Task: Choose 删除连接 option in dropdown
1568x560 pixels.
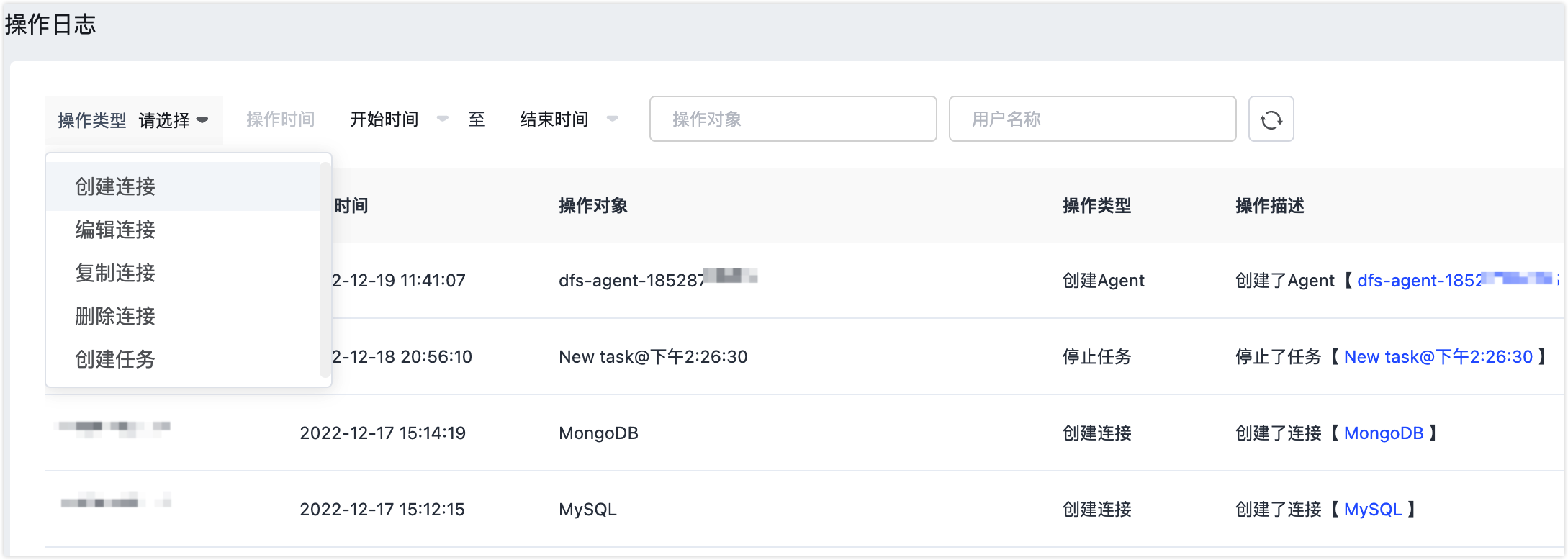Action: click(115, 316)
